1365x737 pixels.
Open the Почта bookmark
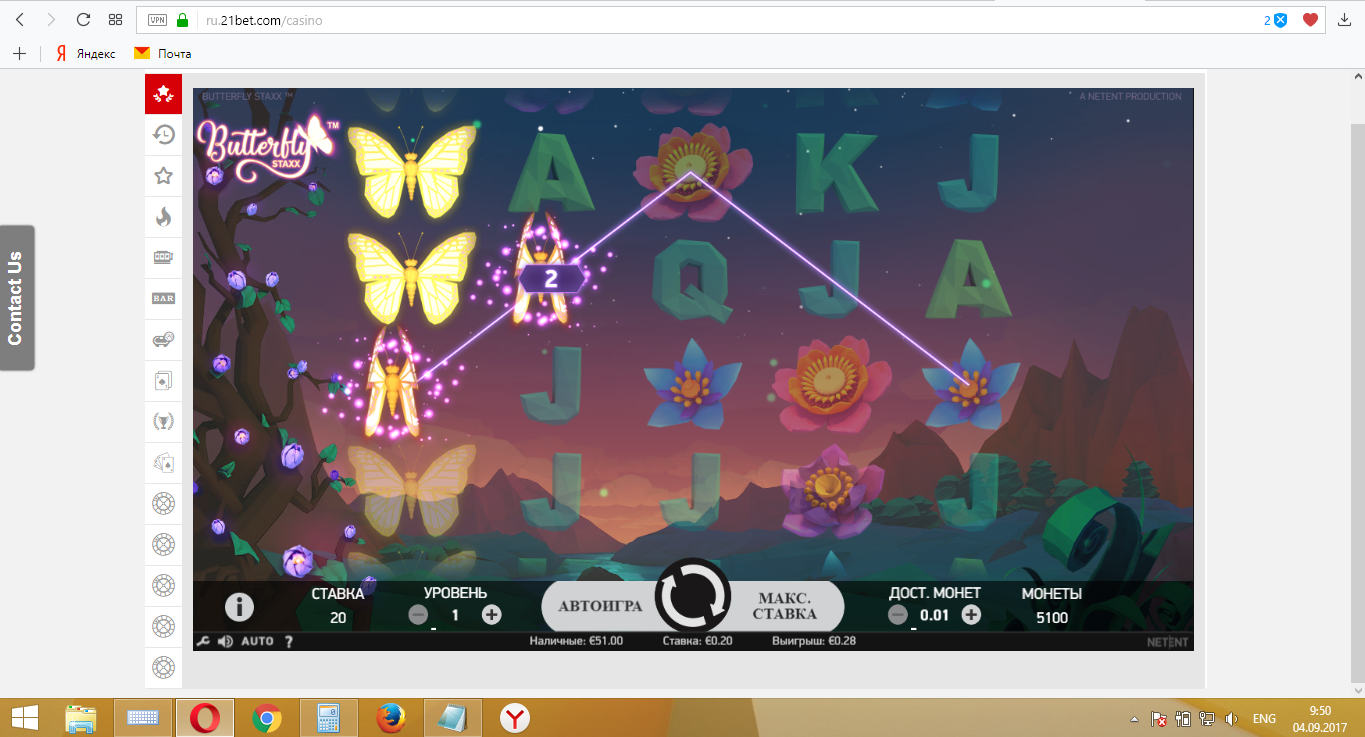click(x=163, y=53)
